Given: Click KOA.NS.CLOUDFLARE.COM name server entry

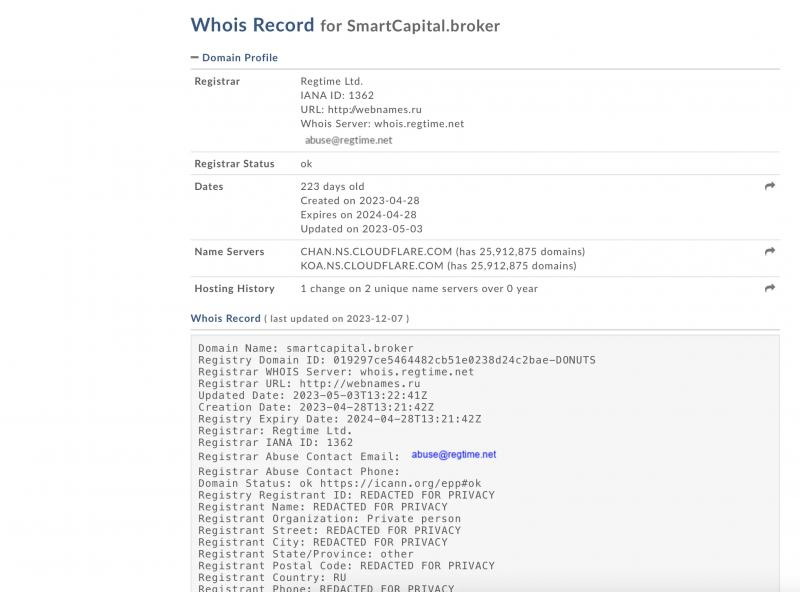Looking at the screenshot, I should (x=438, y=265).
